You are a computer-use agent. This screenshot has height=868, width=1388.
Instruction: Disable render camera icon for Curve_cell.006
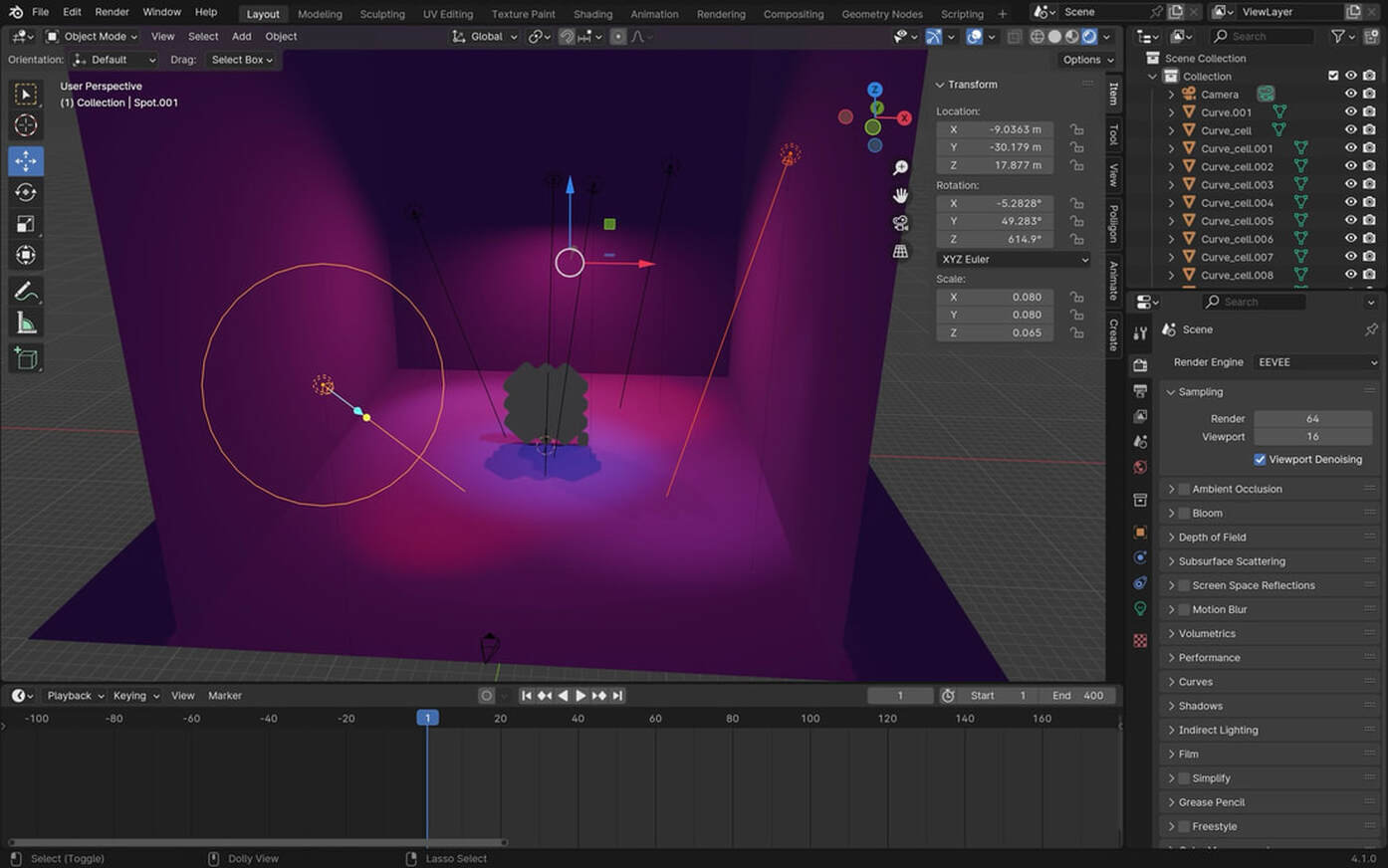pos(1369,239)
